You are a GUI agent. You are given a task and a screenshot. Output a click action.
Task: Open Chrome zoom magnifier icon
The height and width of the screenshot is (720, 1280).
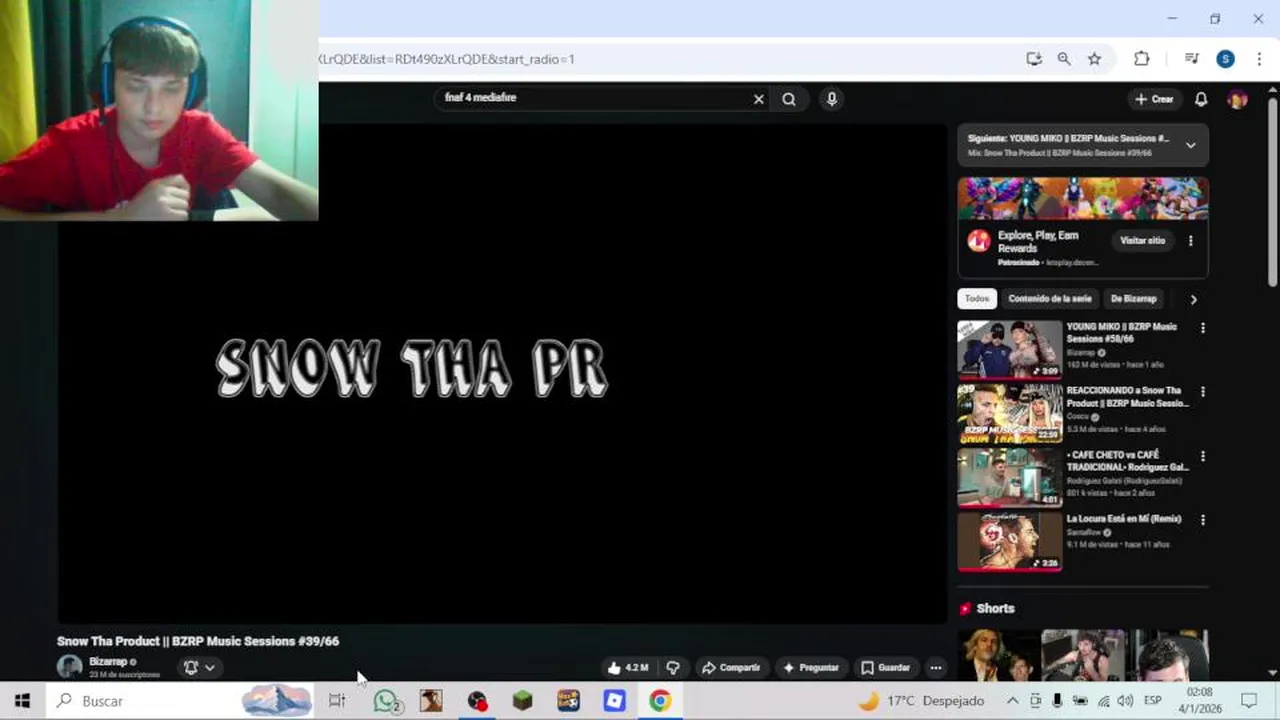1064,59
